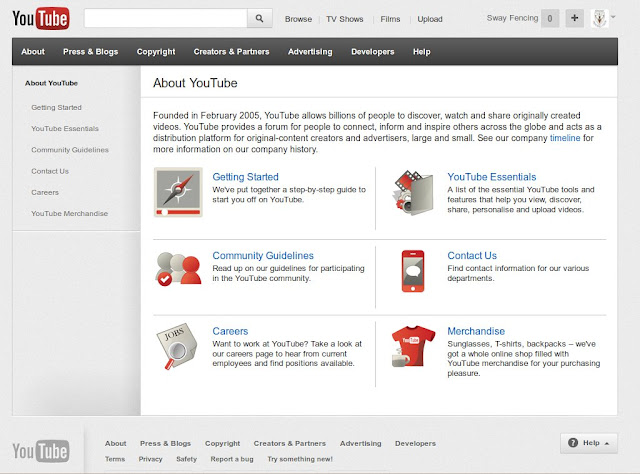
Task: Click footer Terms link
Action: (x=115, y=459)
